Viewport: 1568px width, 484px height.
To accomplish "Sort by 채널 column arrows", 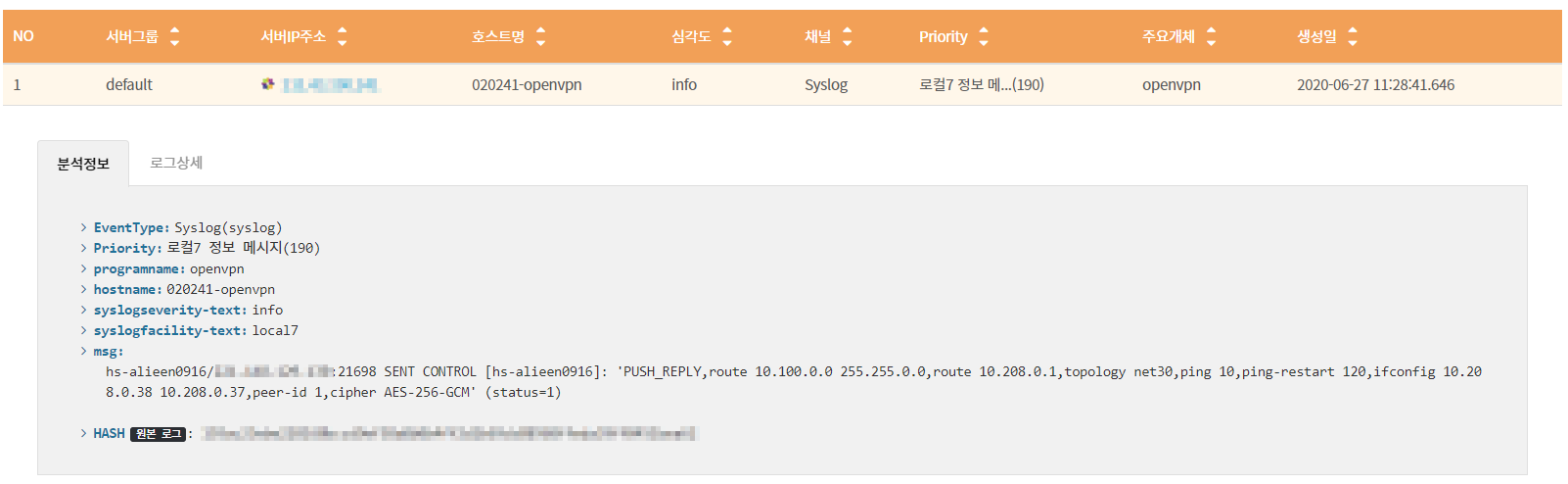I will tap(847, 36).
